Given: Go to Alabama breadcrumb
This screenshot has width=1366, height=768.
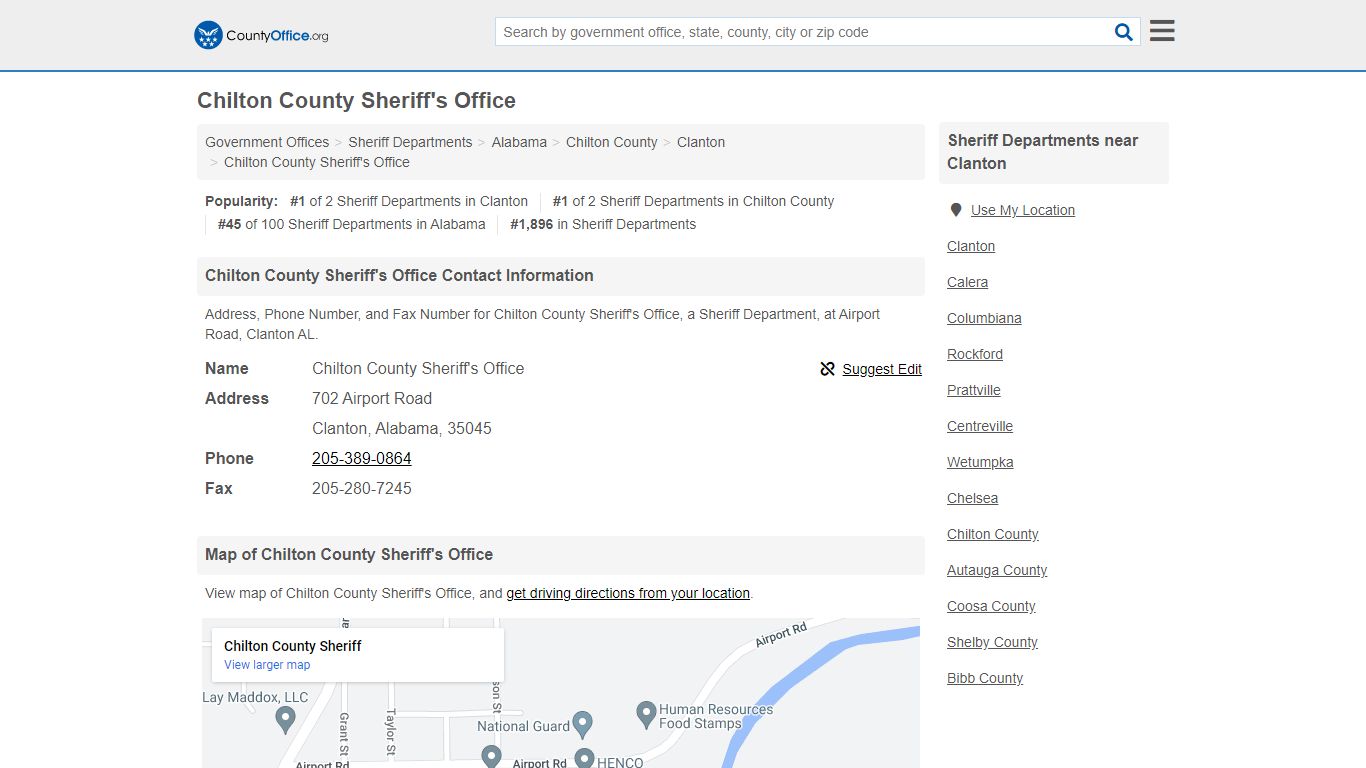Looking at the screenshot, I should [519, 142].
